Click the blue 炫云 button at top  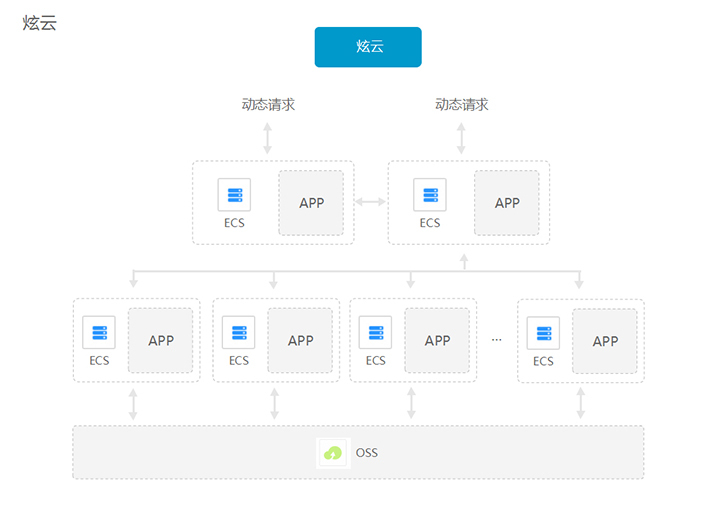pos(368,47)
